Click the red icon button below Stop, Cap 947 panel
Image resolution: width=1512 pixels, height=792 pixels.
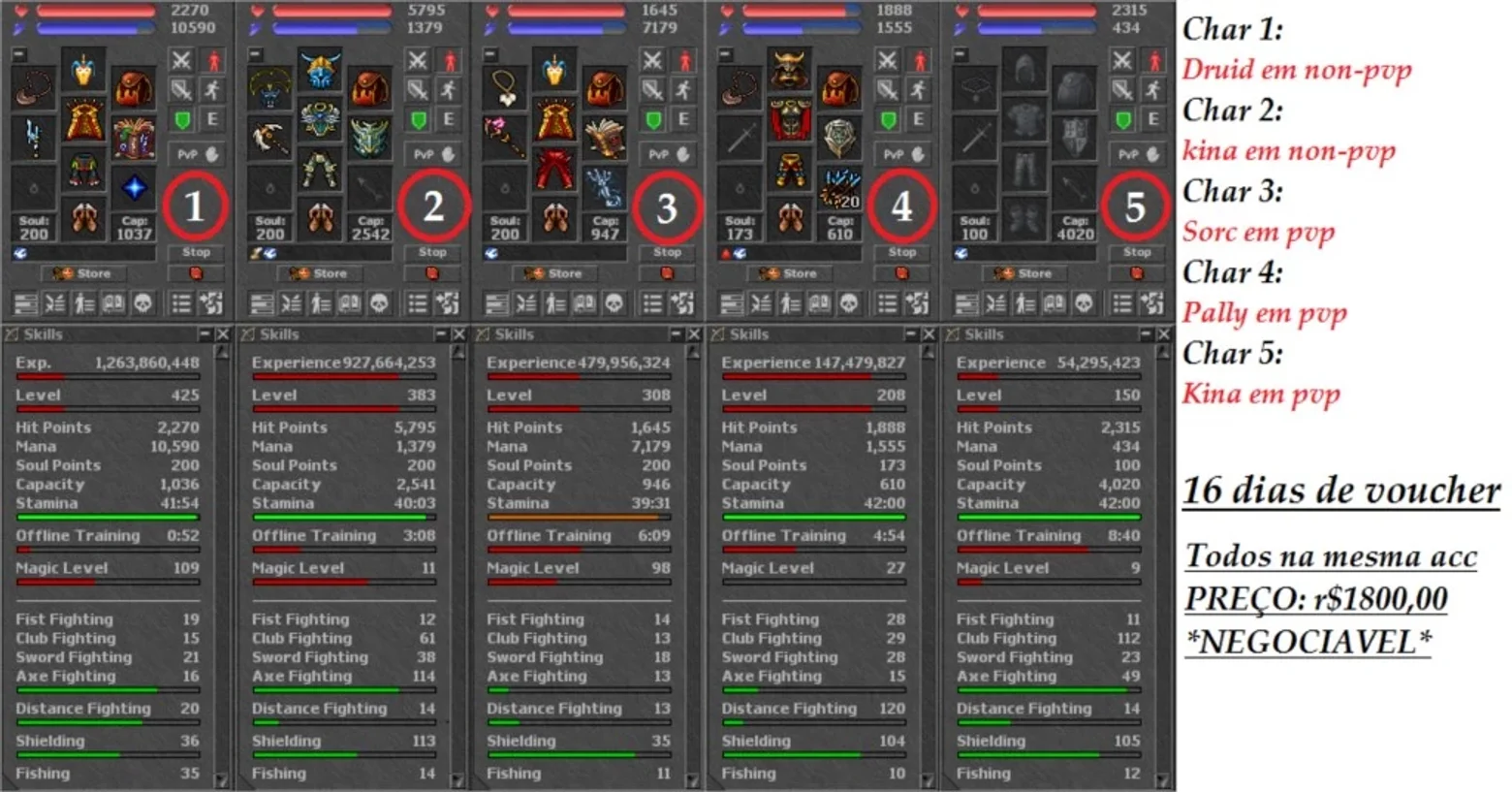click(667, 273)
